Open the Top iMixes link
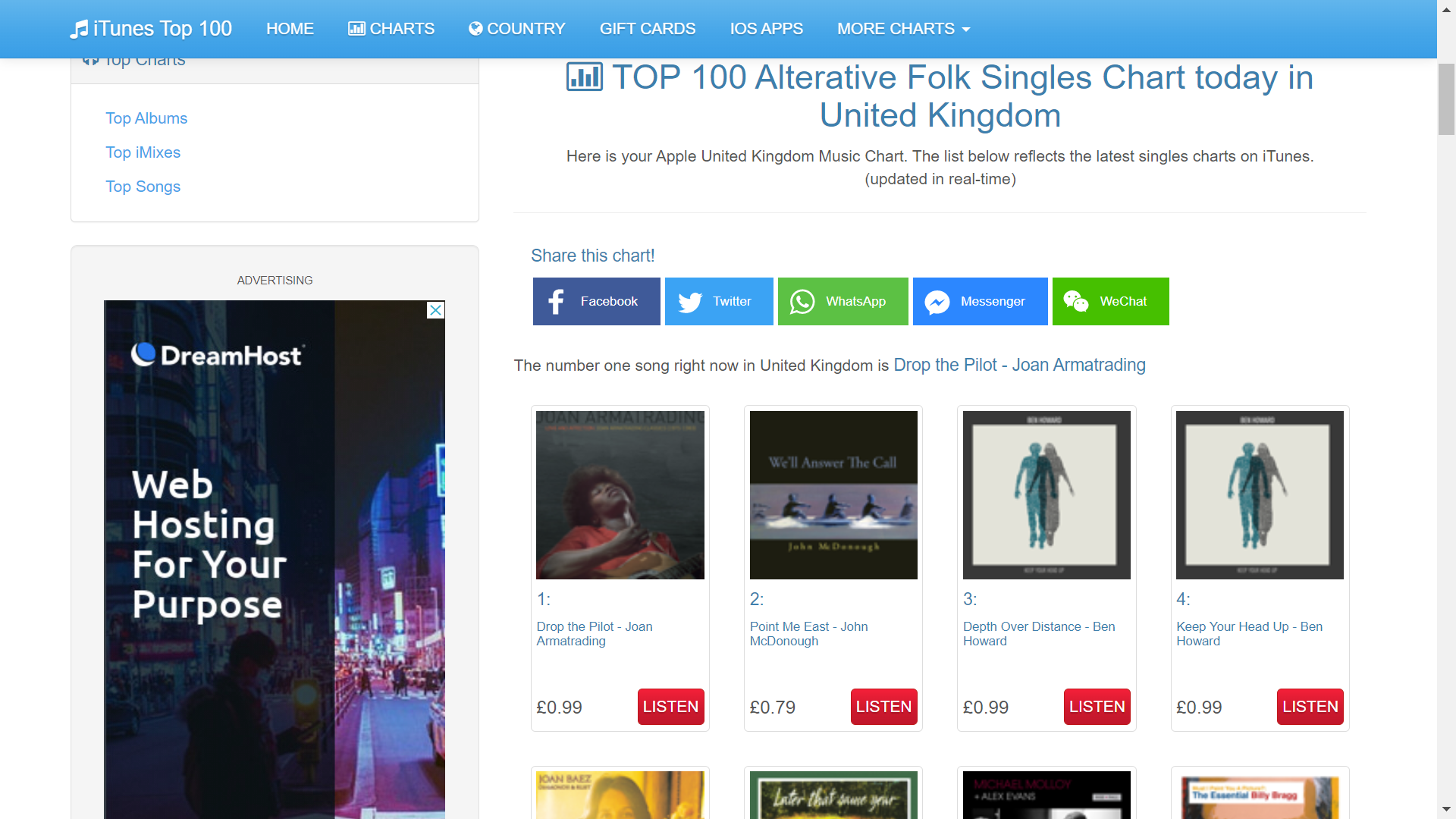The height and width of the screenshot is (819, 1456). pyautogui.click(x=143, y=152)
